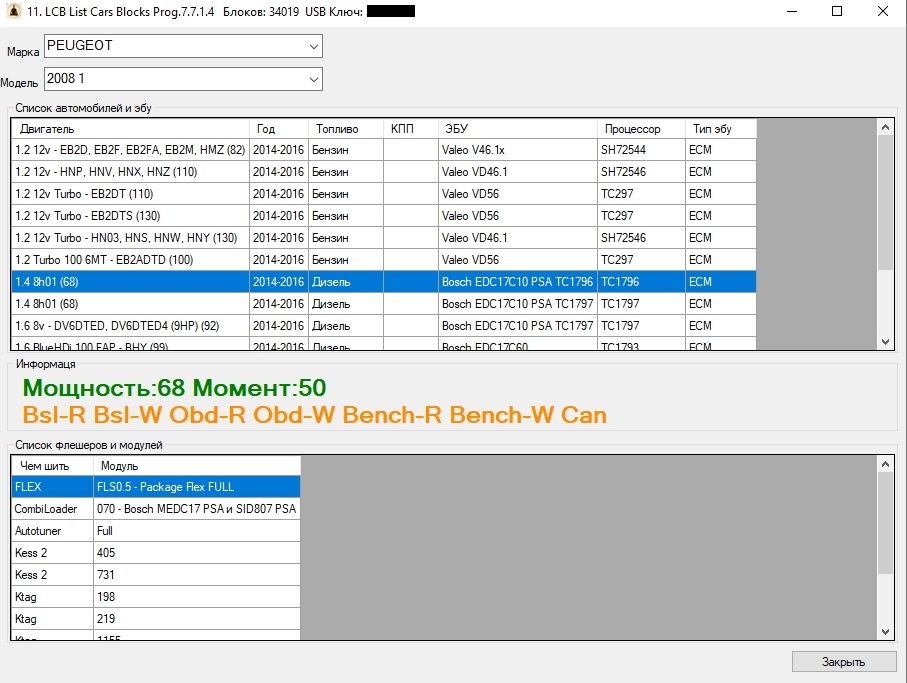The width and height of the screenshot is (907, 683).
Task: Click the Закрыть button
Action: pyautogui.click(x=843, y=662)
